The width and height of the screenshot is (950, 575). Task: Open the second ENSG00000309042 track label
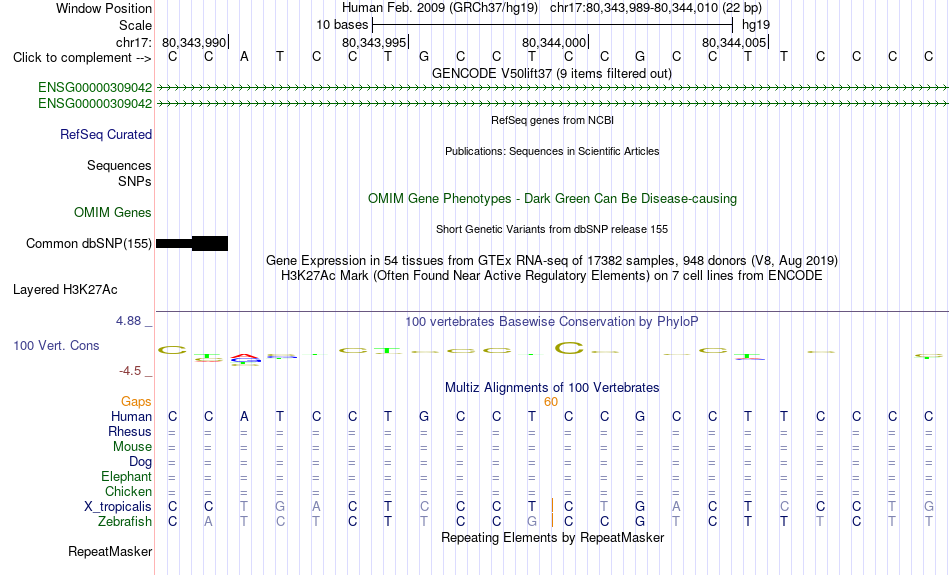95,104
